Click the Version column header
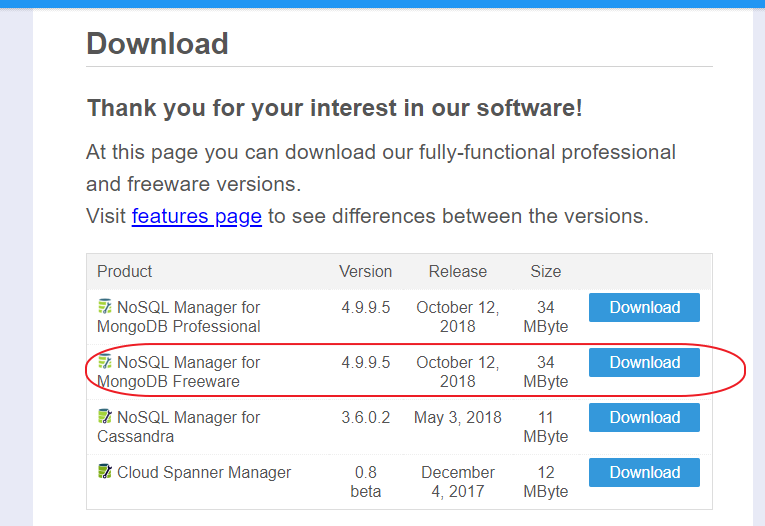The width and height of the screenshot is (765, 526). 365,271
